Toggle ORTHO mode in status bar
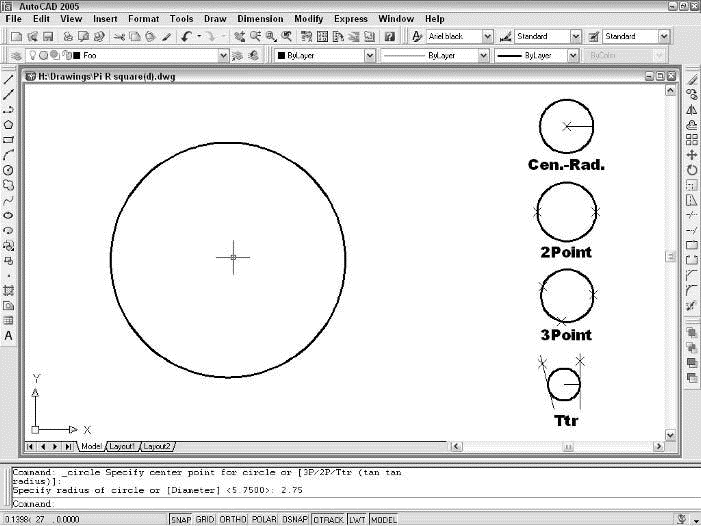The width and height of the screenshot is (701, 526). pos(233,520)
